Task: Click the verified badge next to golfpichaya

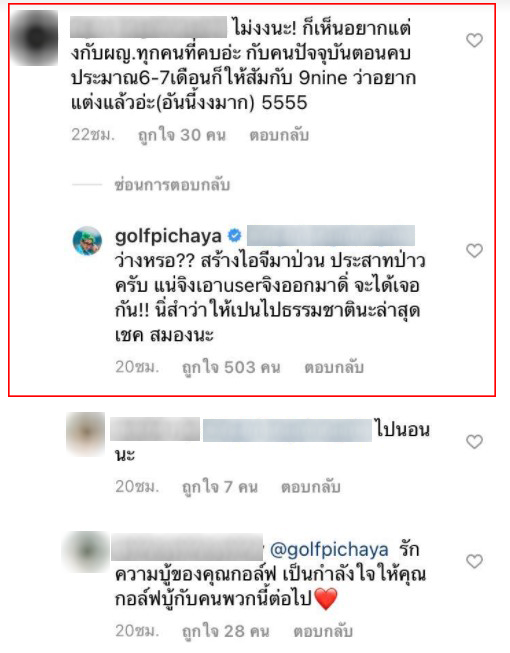Action: click(235, 236)
